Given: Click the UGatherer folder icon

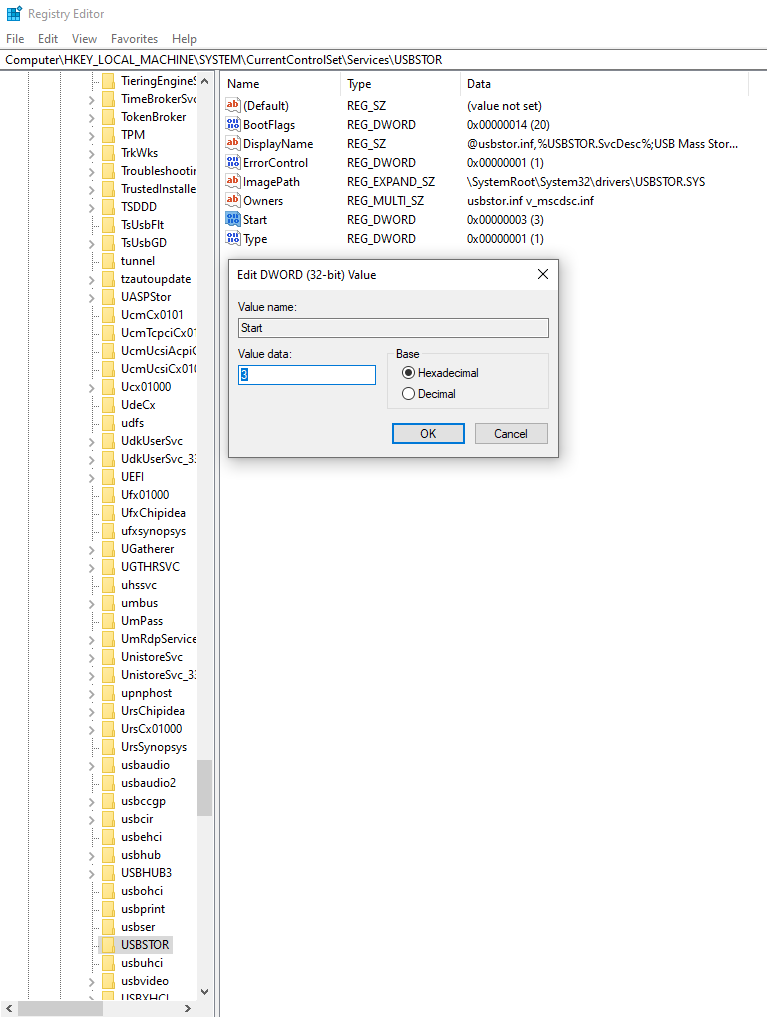Looking at the screenshot, I should pyautogui.click(x=108, y=549).
